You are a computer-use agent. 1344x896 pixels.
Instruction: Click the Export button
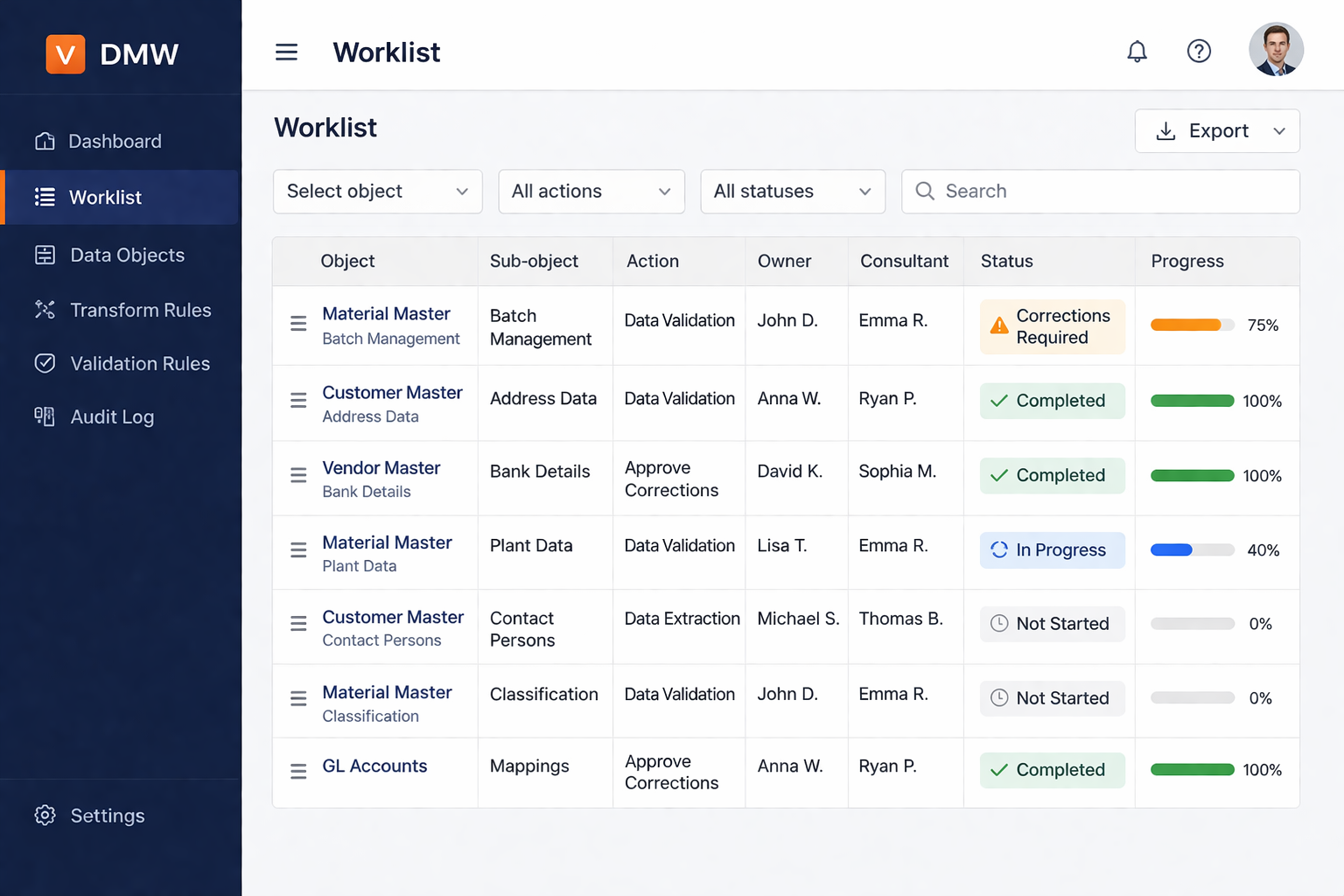point(1216,131)
